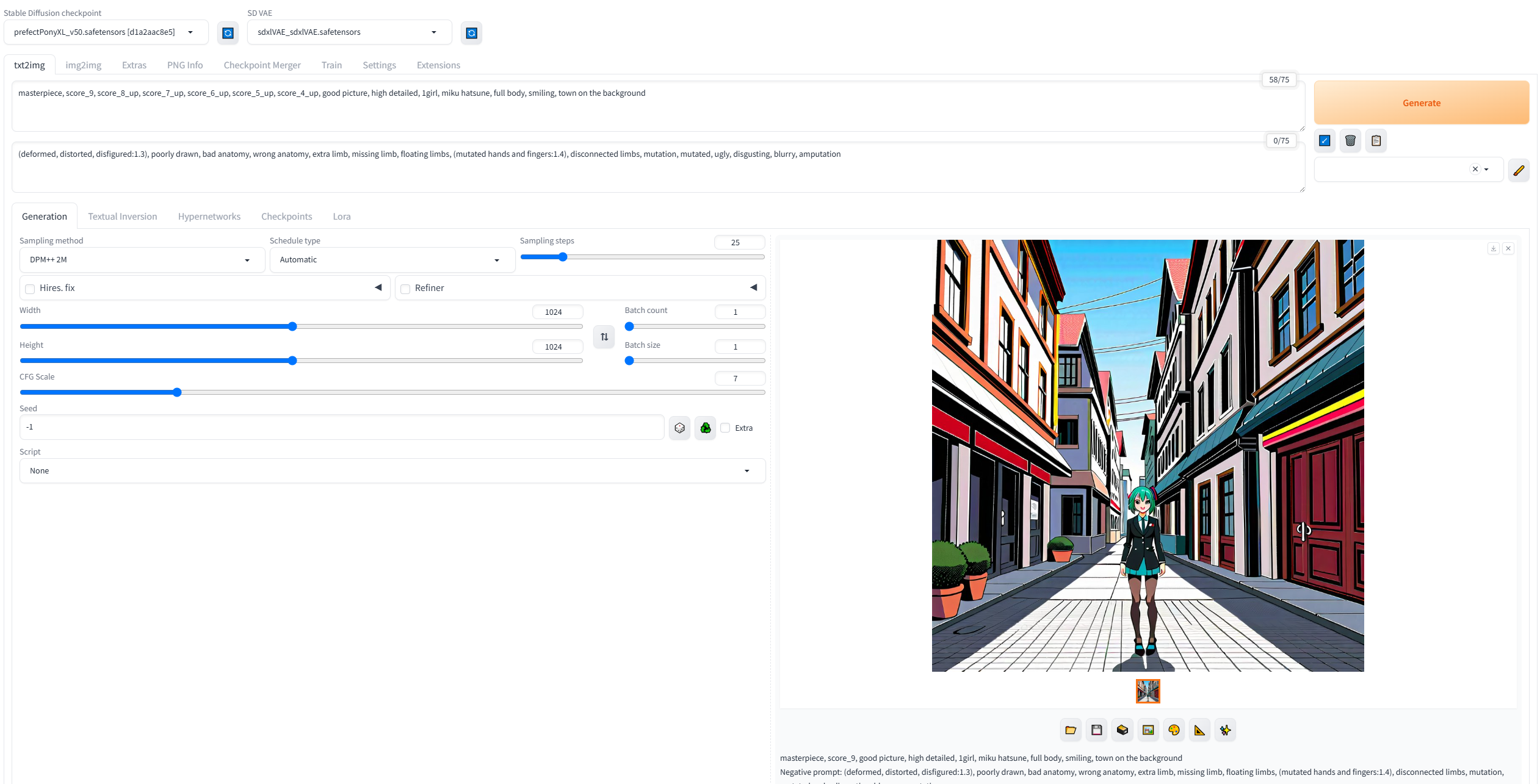Close the image preview
This screenshot has height=784, width=1540.
[1508, 248]
